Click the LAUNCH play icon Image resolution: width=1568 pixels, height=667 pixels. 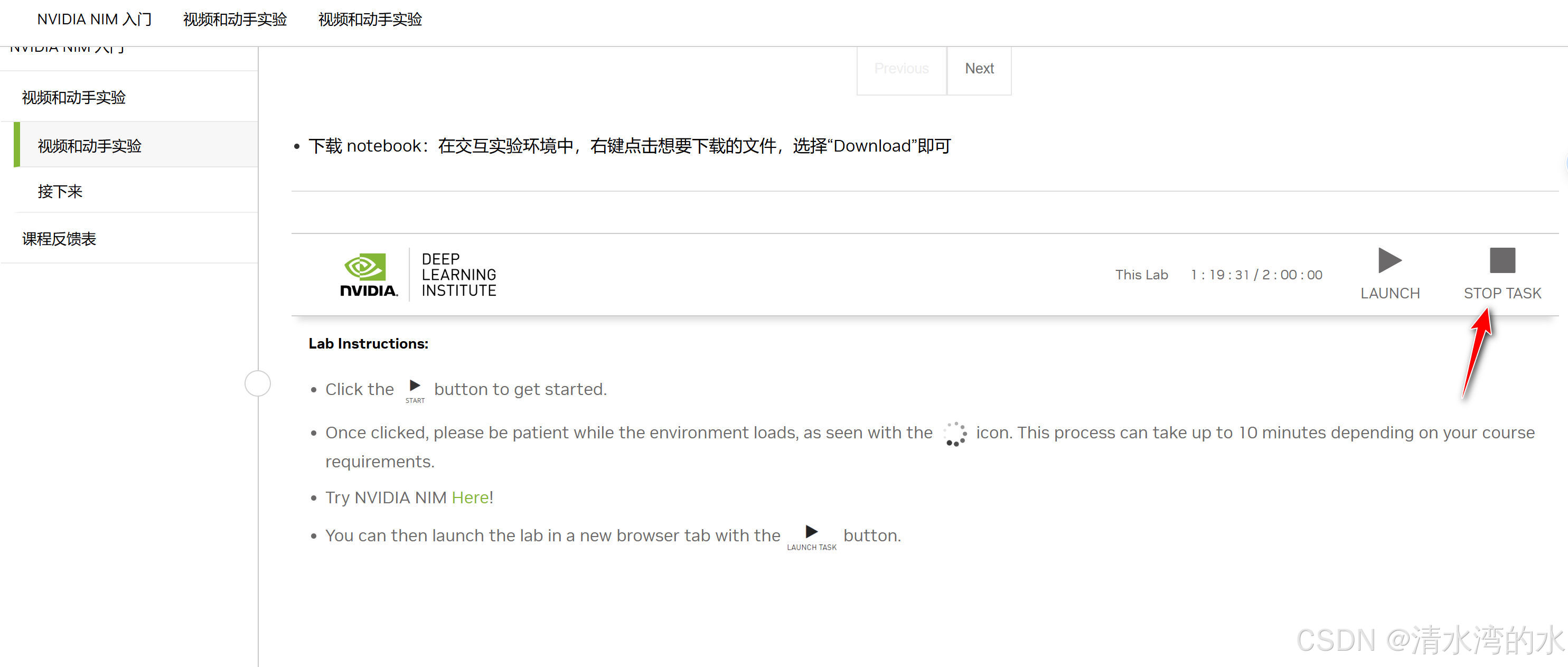(1389, 261)
